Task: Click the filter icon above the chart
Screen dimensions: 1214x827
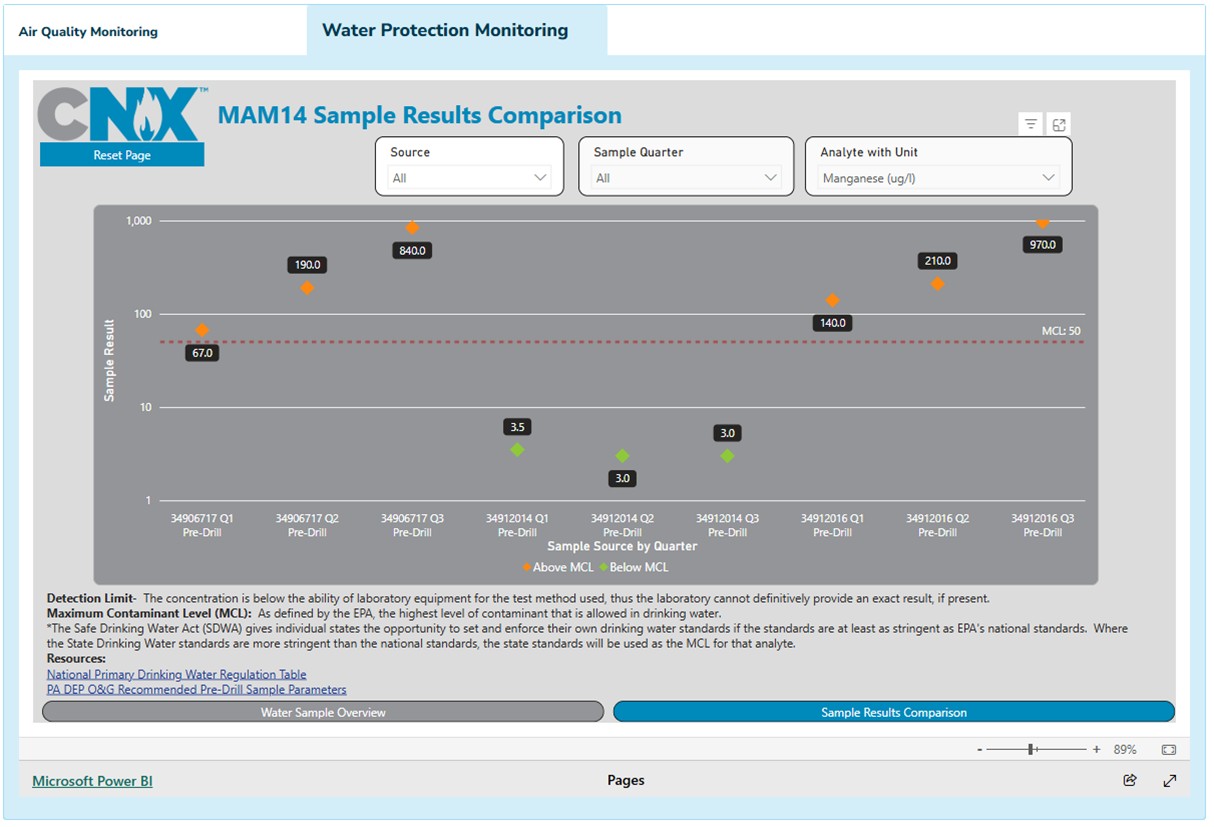Action: tap(1030, 124)
